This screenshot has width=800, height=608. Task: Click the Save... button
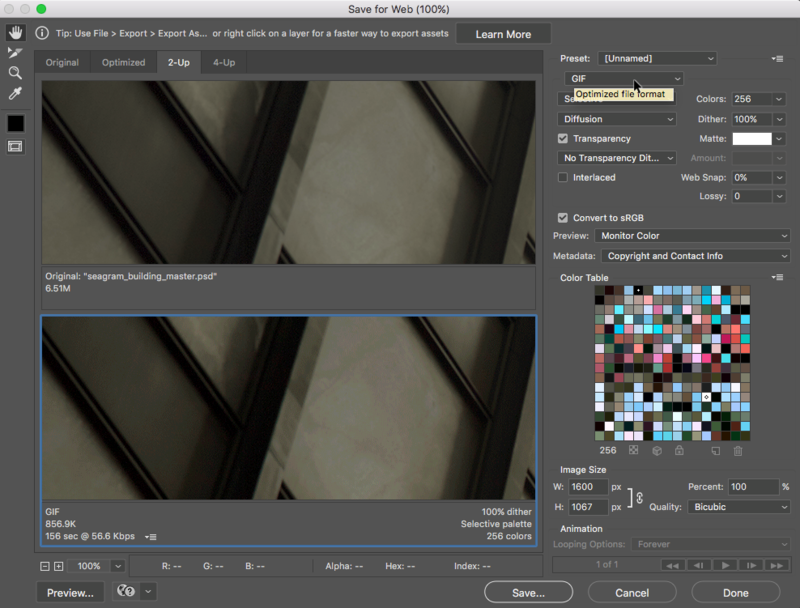[528, 593]
